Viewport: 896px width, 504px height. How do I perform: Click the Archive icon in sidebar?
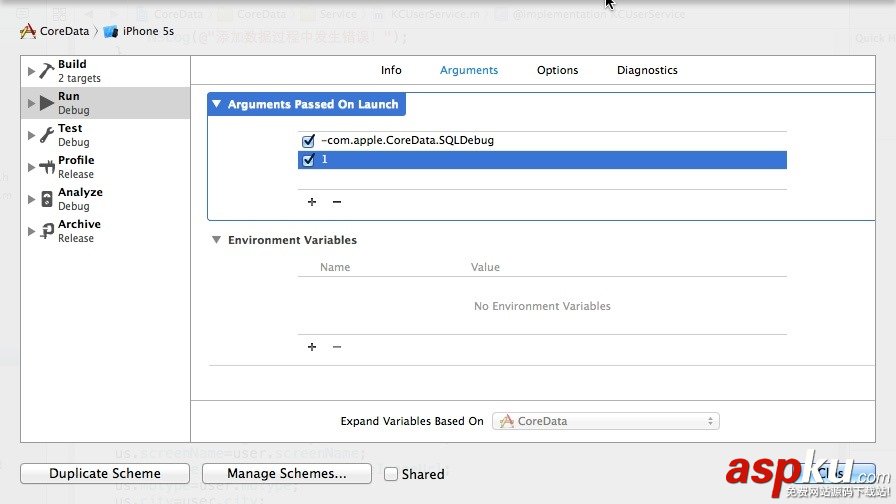tap(46, 231)
